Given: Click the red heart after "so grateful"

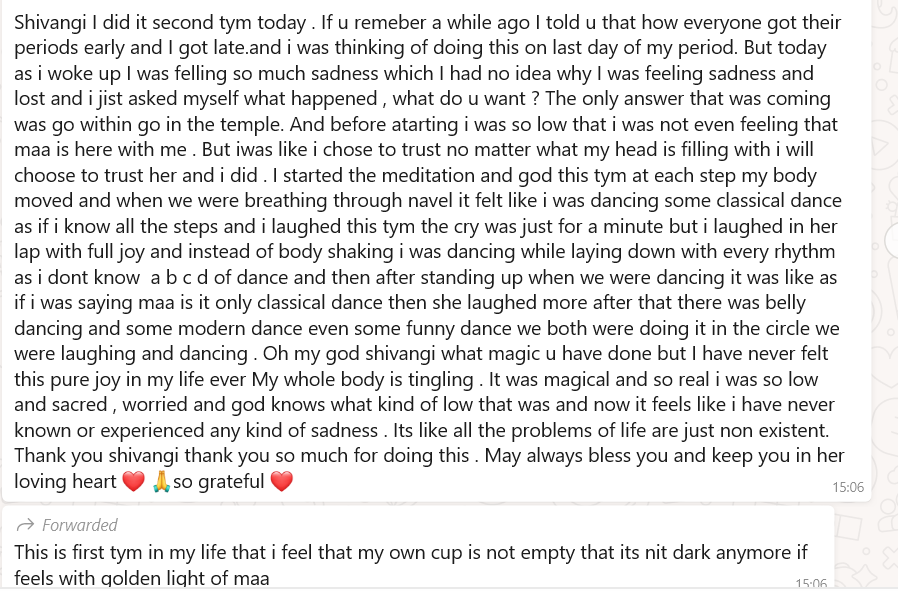Looking at the screenshot, I should [x=282, y=482].
